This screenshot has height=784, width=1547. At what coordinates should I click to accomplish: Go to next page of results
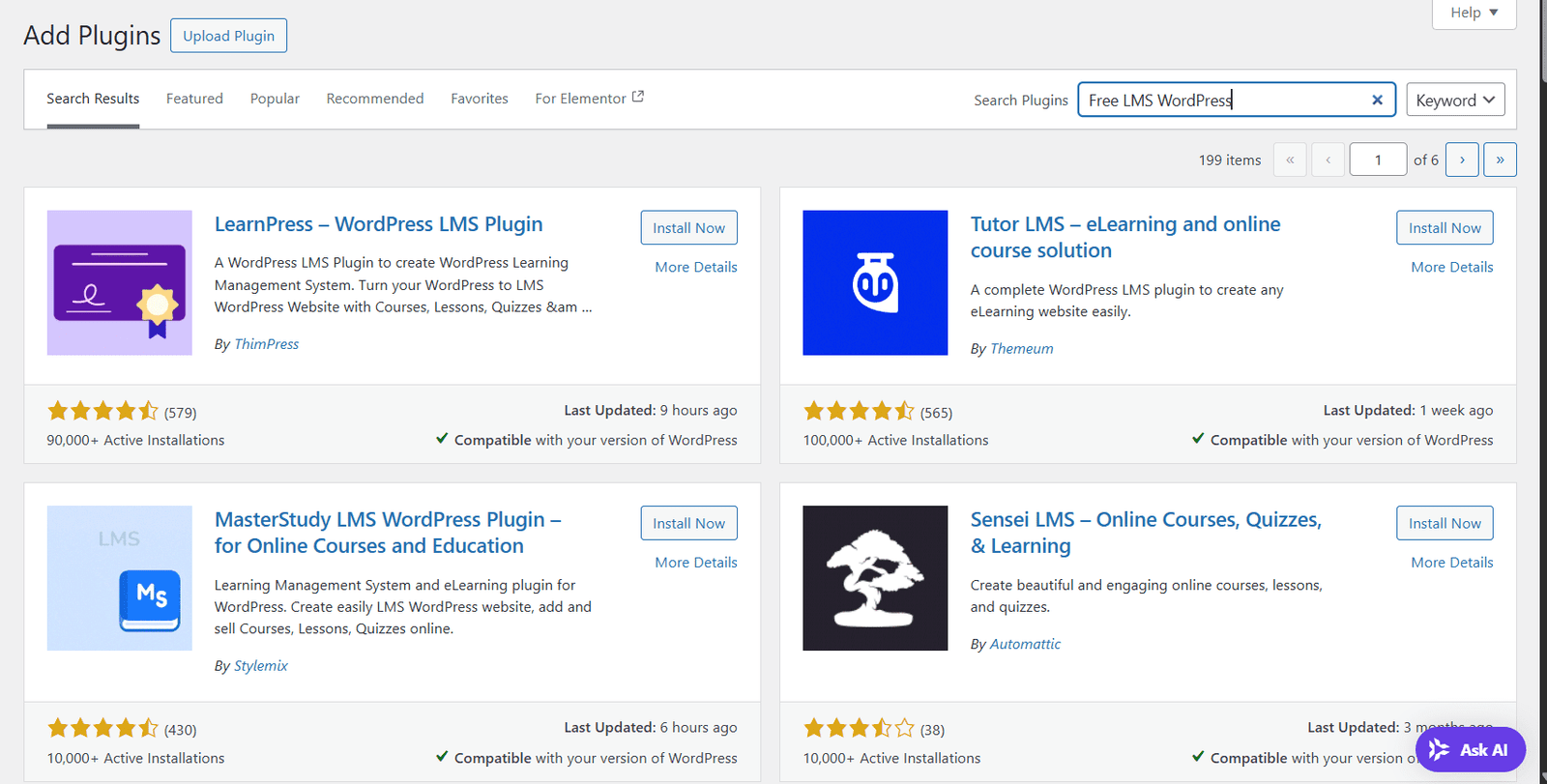(x=1462, y=160)
